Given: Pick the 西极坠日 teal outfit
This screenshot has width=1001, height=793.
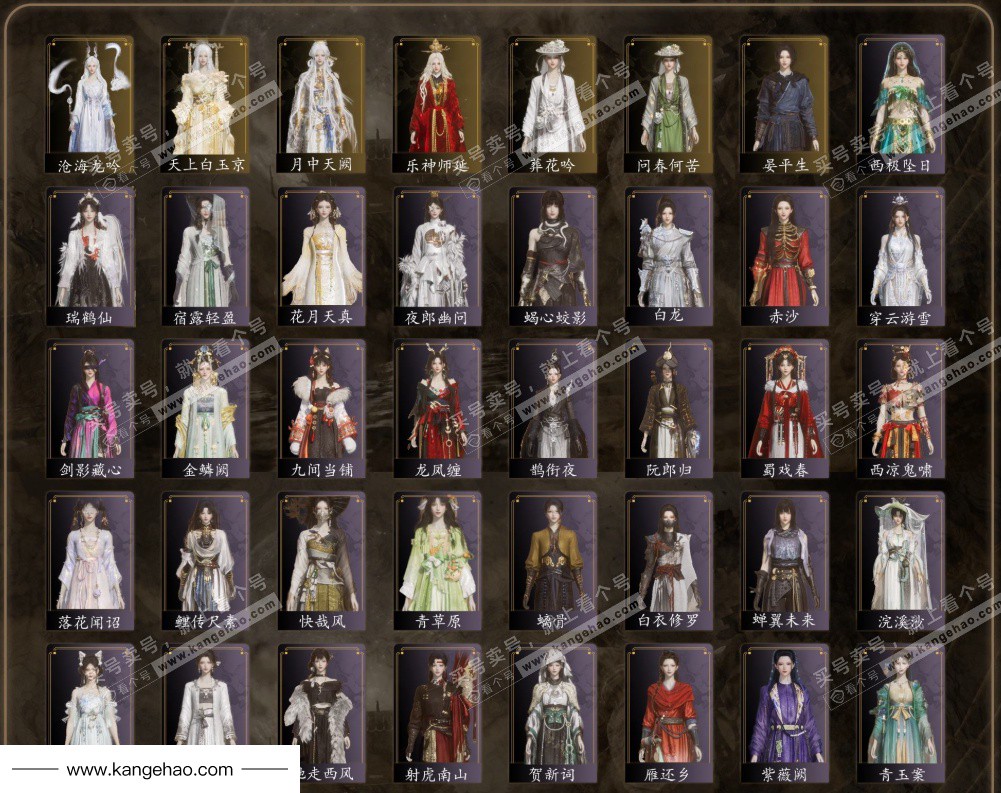Looking at the screenshot, I should point(900,105).
